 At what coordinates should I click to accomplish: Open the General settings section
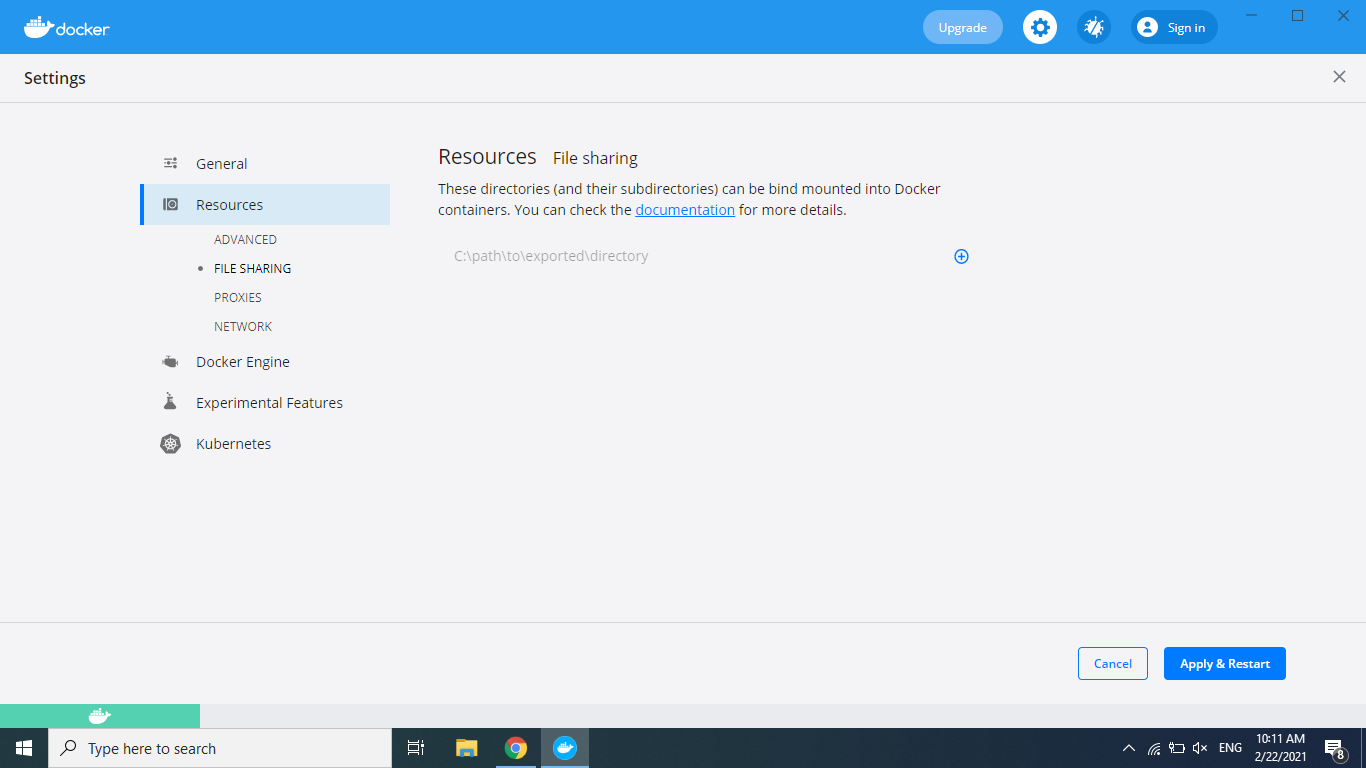coord(265,163)
